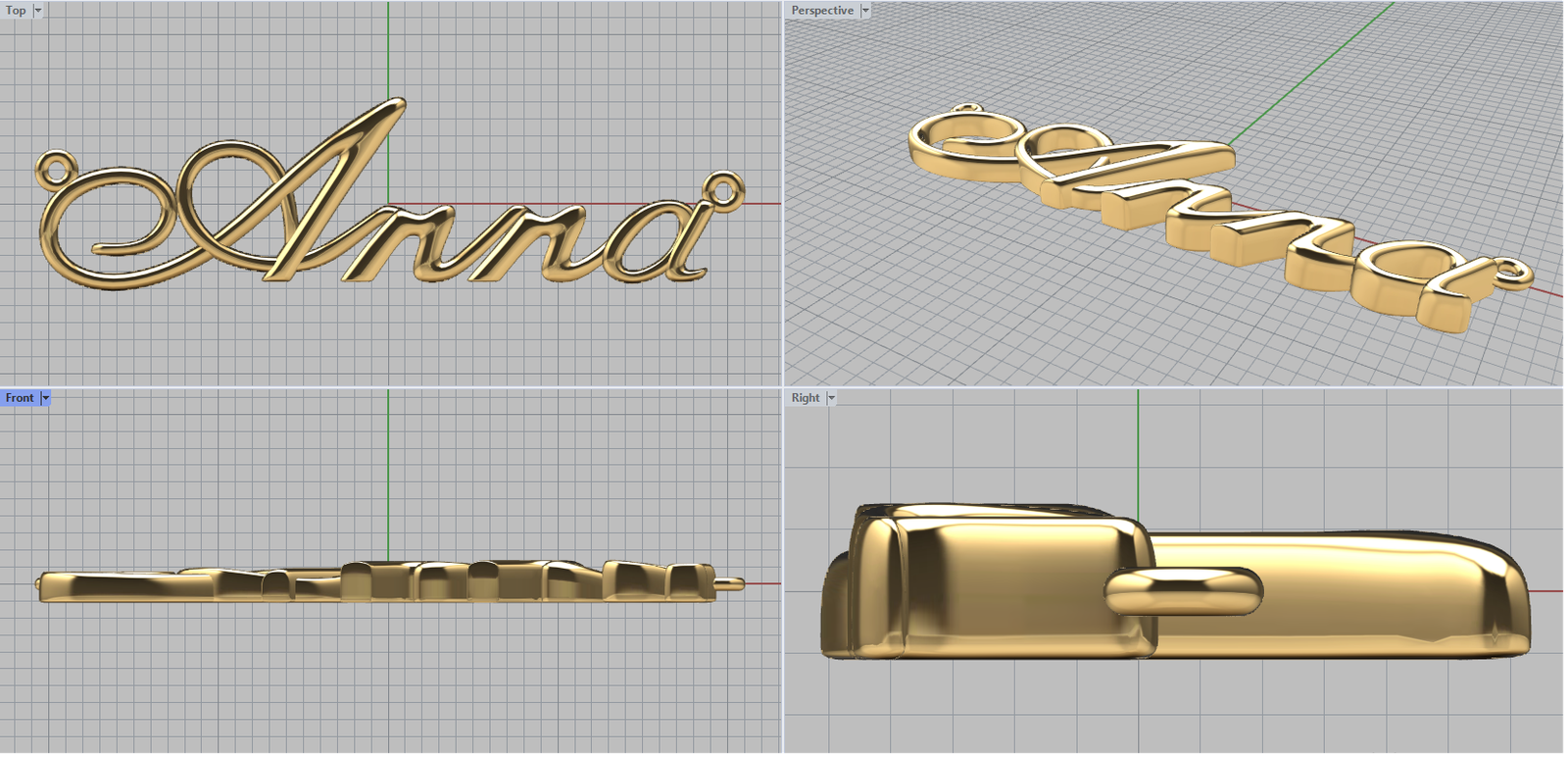Click the Top viewport title label
Image resolution: width=1568 pixels, height=757 pixels.
pos(16,10)
